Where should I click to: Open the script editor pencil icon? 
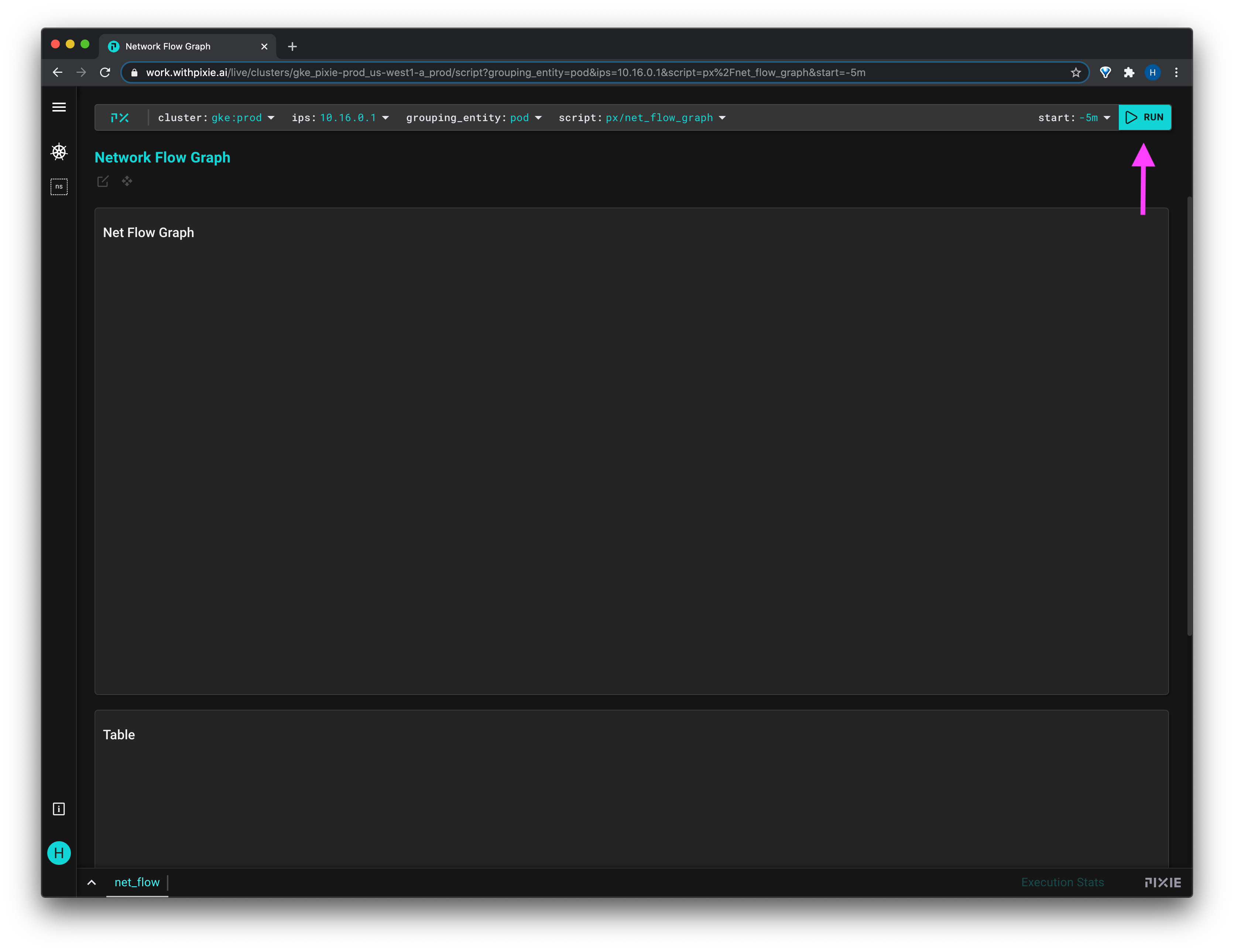(102, 181)
